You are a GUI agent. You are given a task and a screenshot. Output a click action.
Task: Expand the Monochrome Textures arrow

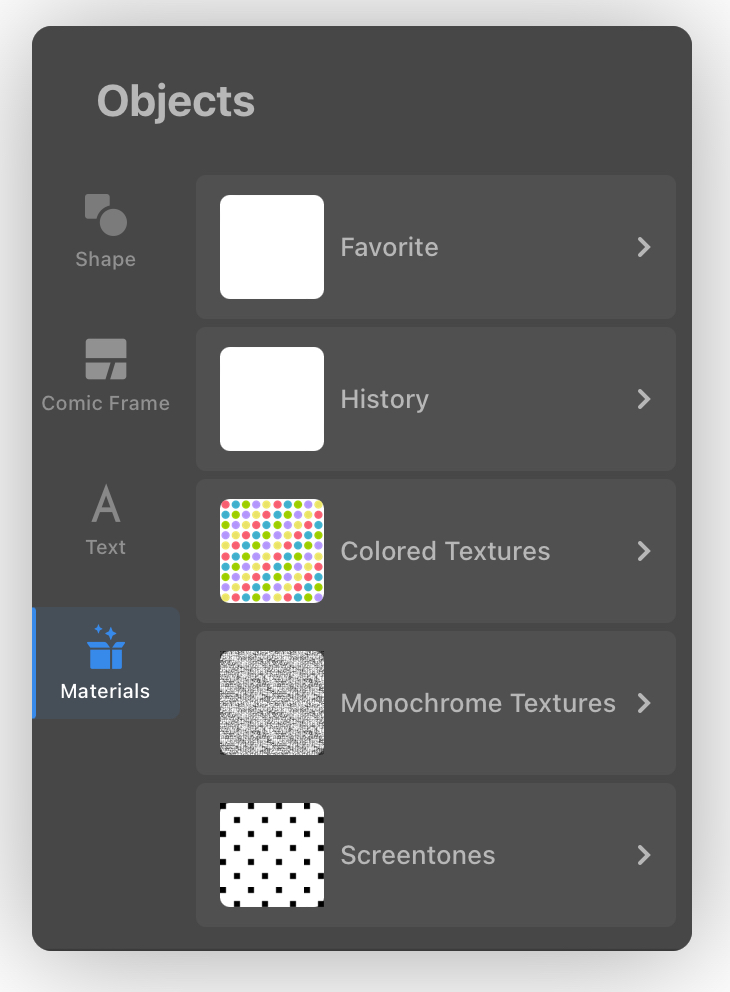(x=643, y=703)
